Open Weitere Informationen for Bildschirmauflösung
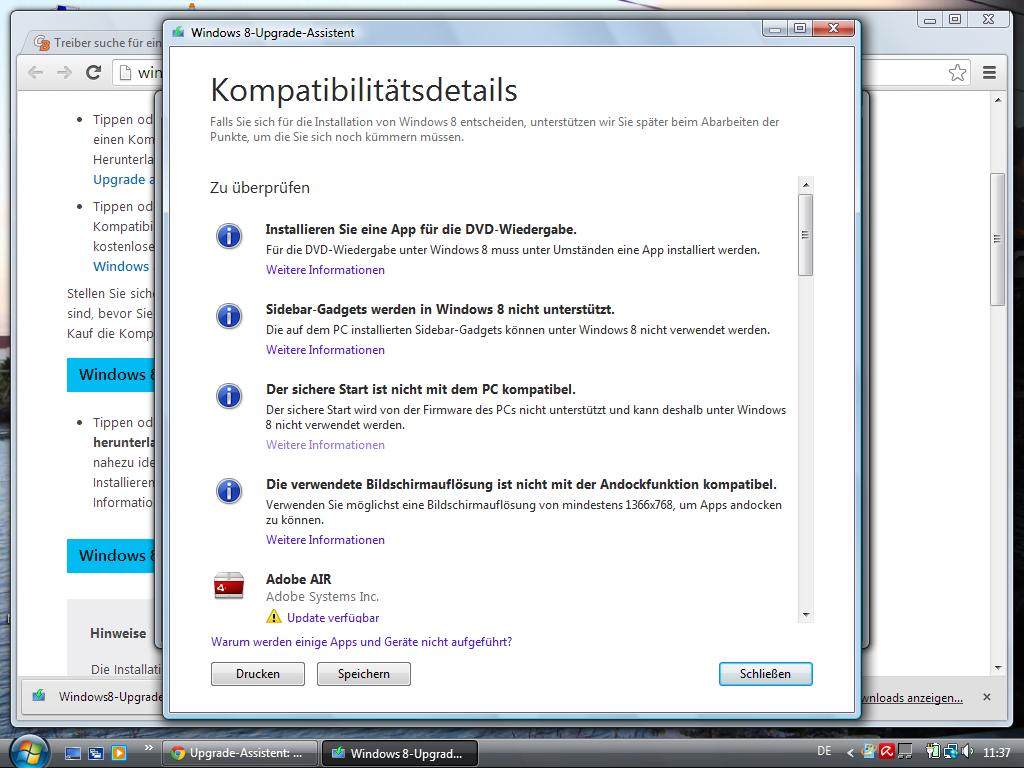Image resolution: width=1024 pixels, height=768 pixels. [x=325, y=540]
